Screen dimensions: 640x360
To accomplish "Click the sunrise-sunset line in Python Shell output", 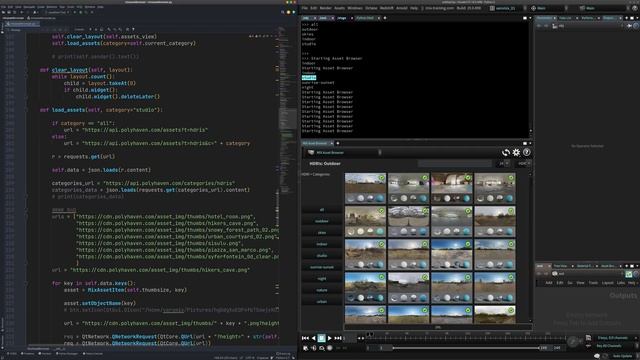I will pos(318,82).
